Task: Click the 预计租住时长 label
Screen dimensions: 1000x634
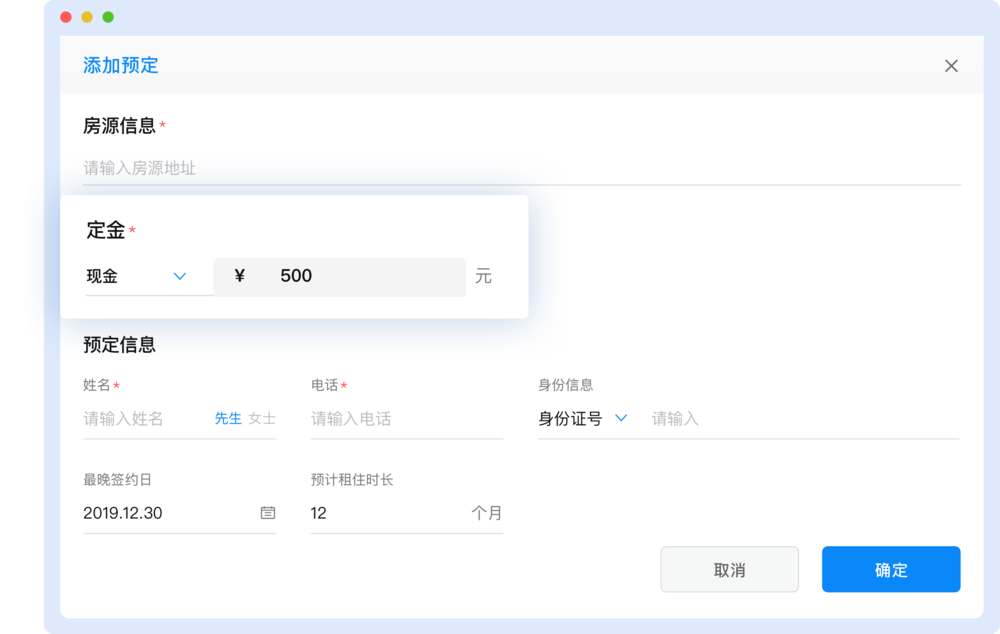Action: [x=351, y=480]
